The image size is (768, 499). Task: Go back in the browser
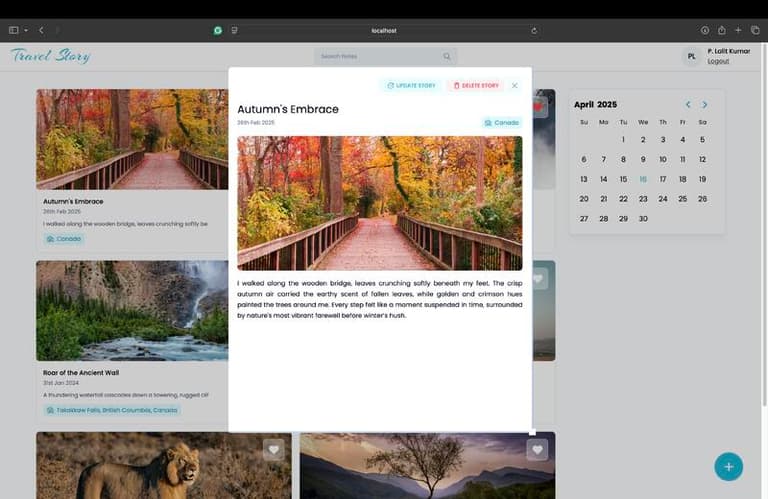click(42, 30)
